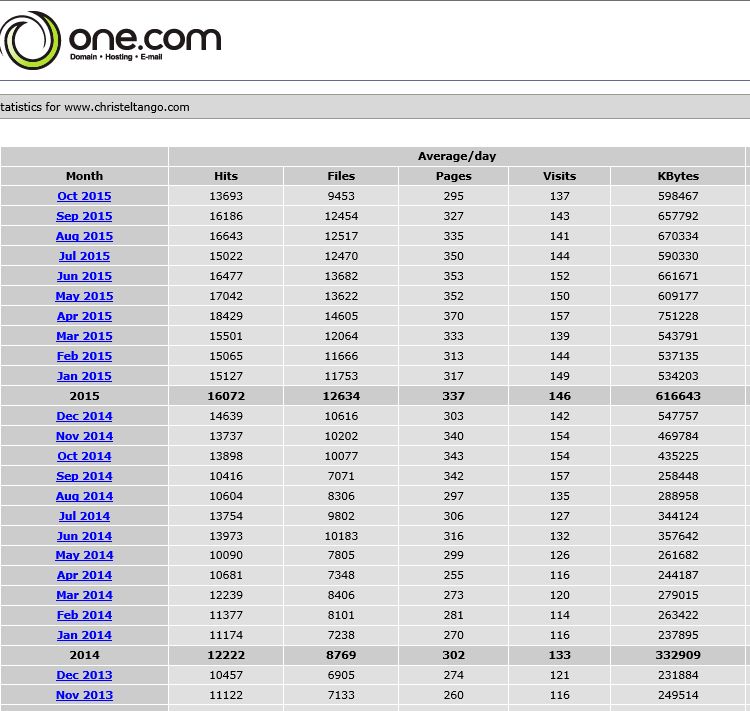This screenshot has width=750, height=711.
Task: Click the Apr 2015 hits value 18429
Action: click(x=226, y=317)
